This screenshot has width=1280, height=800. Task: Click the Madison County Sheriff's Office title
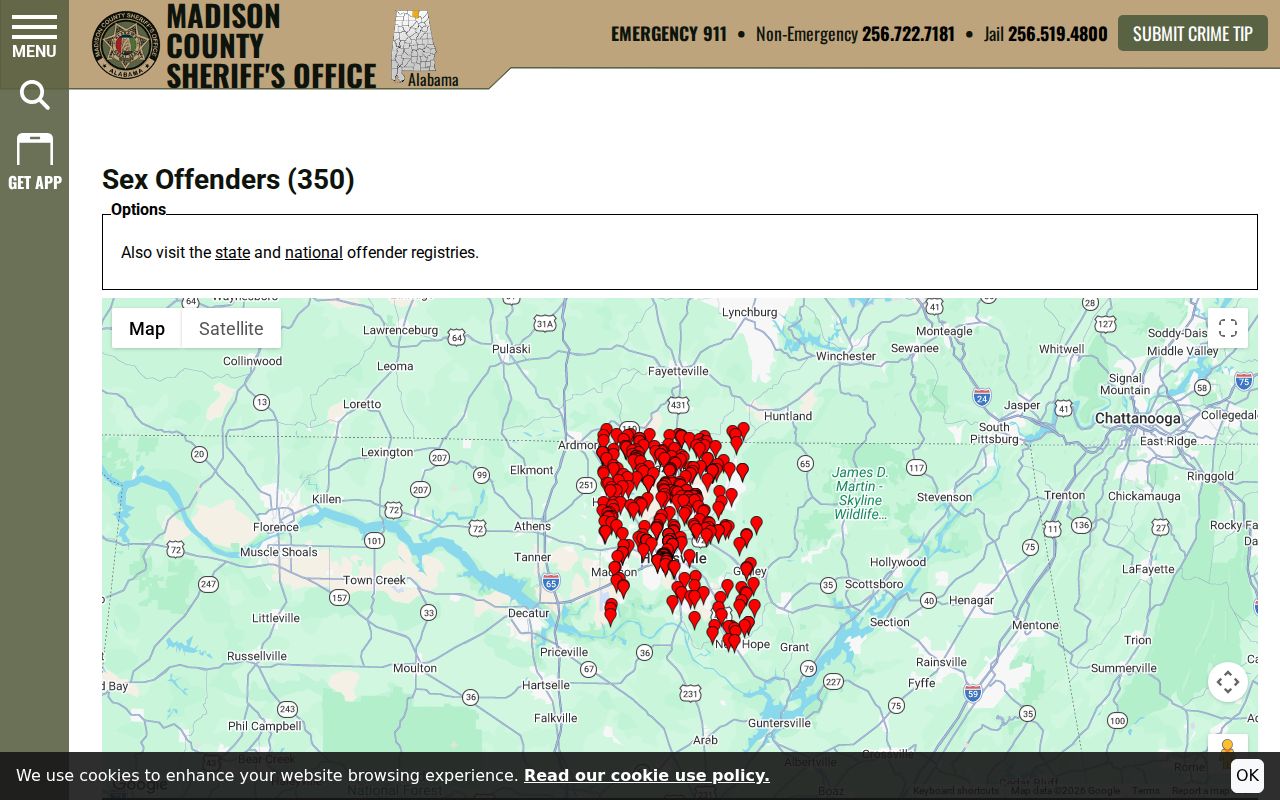click(x=271, y=45)
